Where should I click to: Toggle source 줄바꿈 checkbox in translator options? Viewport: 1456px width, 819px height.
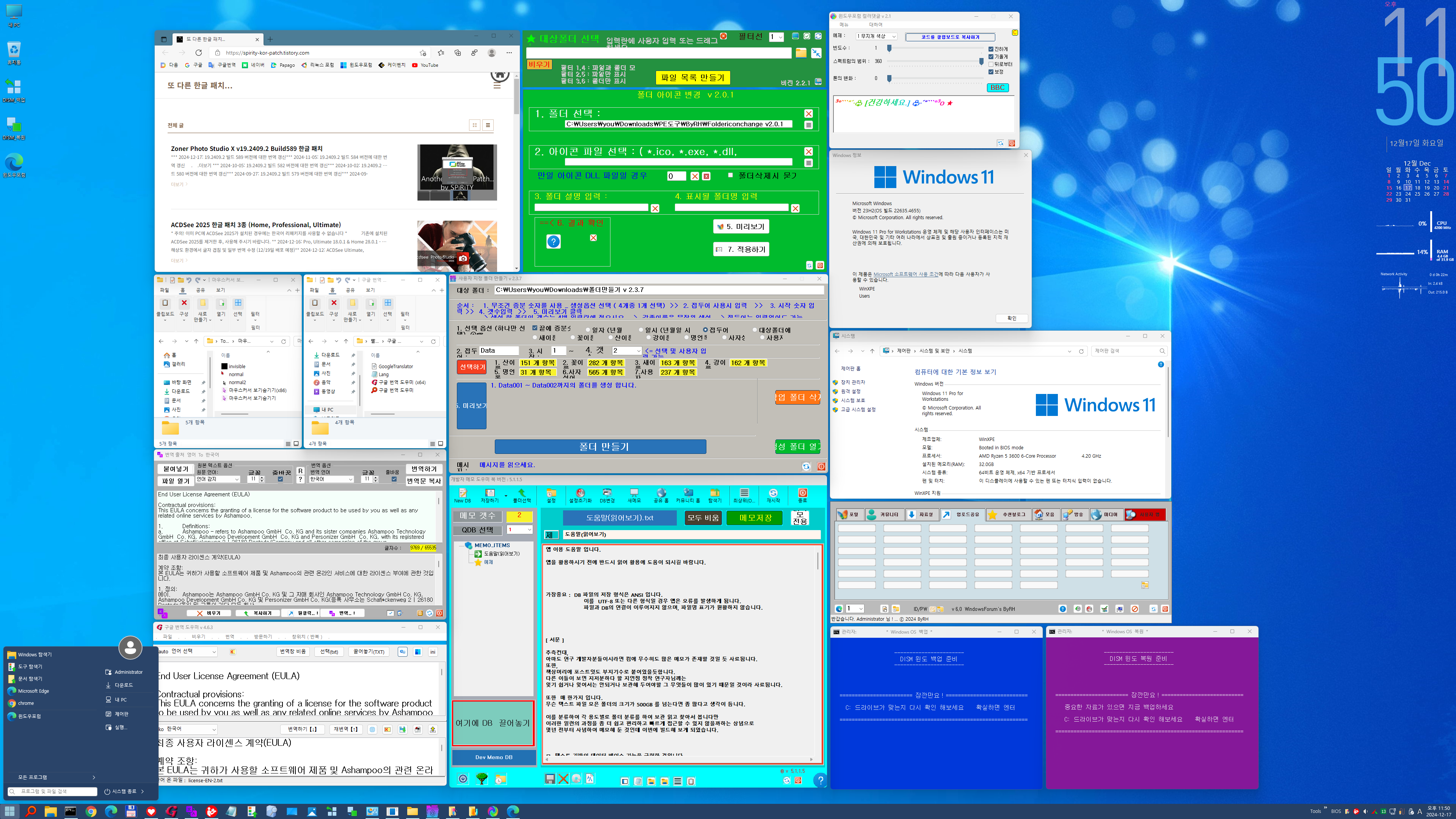[x=280, y=479]
